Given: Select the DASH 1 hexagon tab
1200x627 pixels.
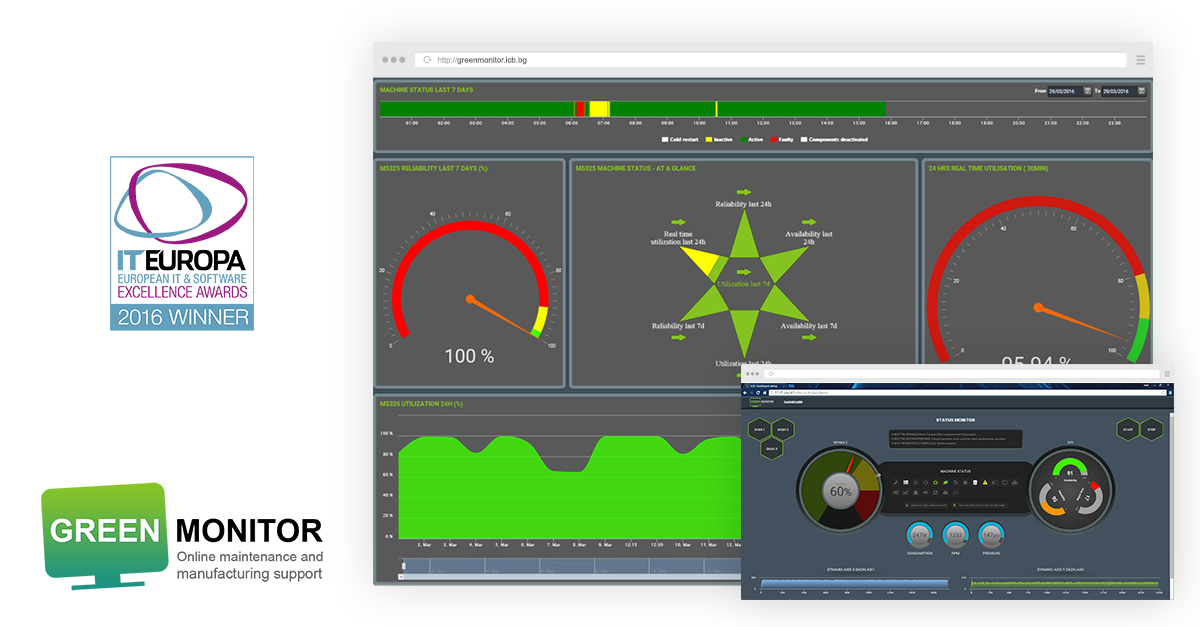Looking at the screenshot, I should point(759,428).
